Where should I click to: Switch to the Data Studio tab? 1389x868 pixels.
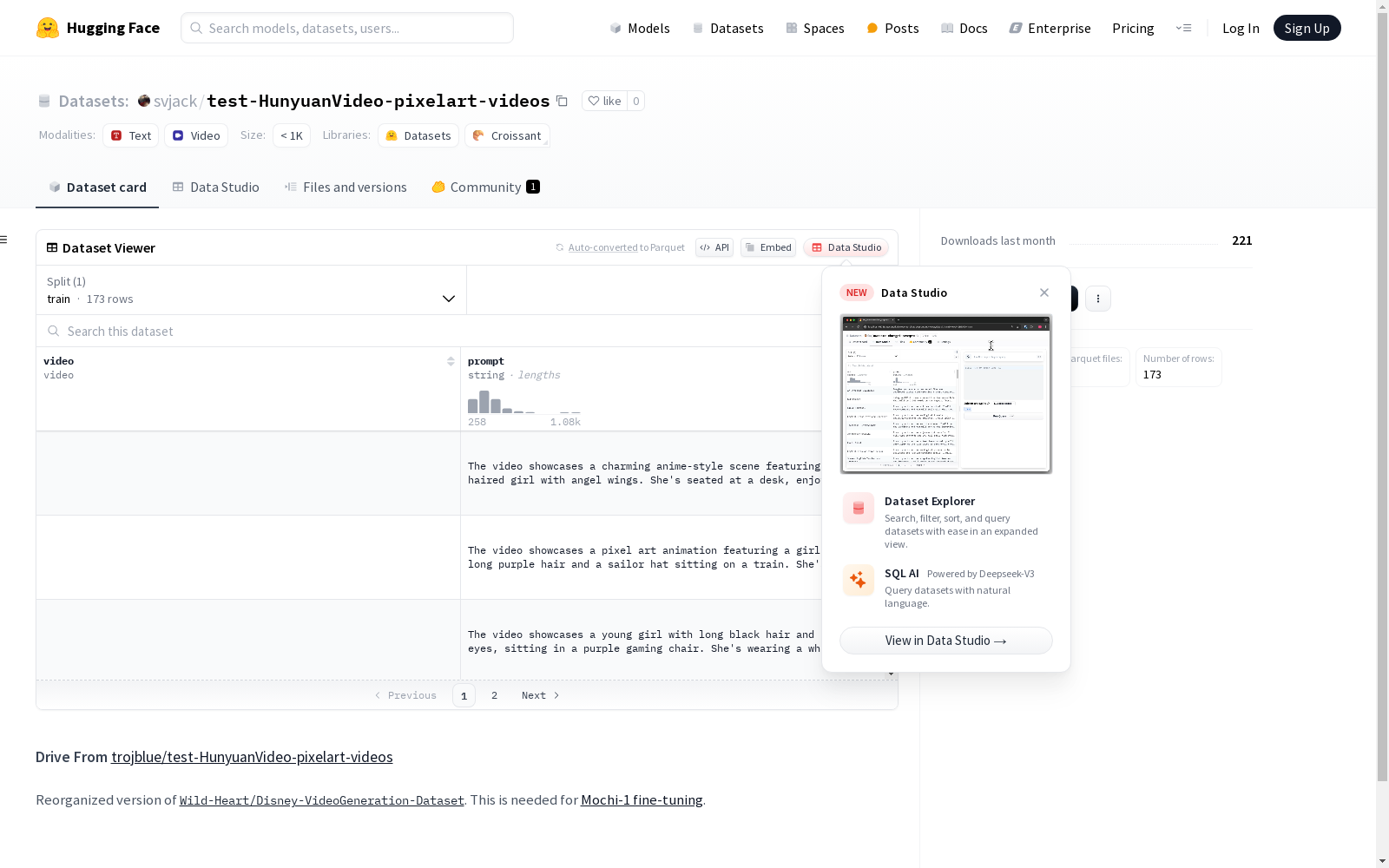click(x=215, y=187)
